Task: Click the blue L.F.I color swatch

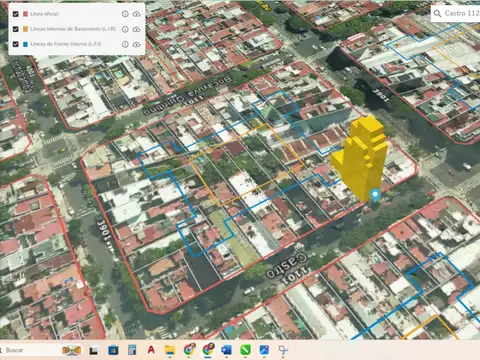Action: tap(25, 44)
